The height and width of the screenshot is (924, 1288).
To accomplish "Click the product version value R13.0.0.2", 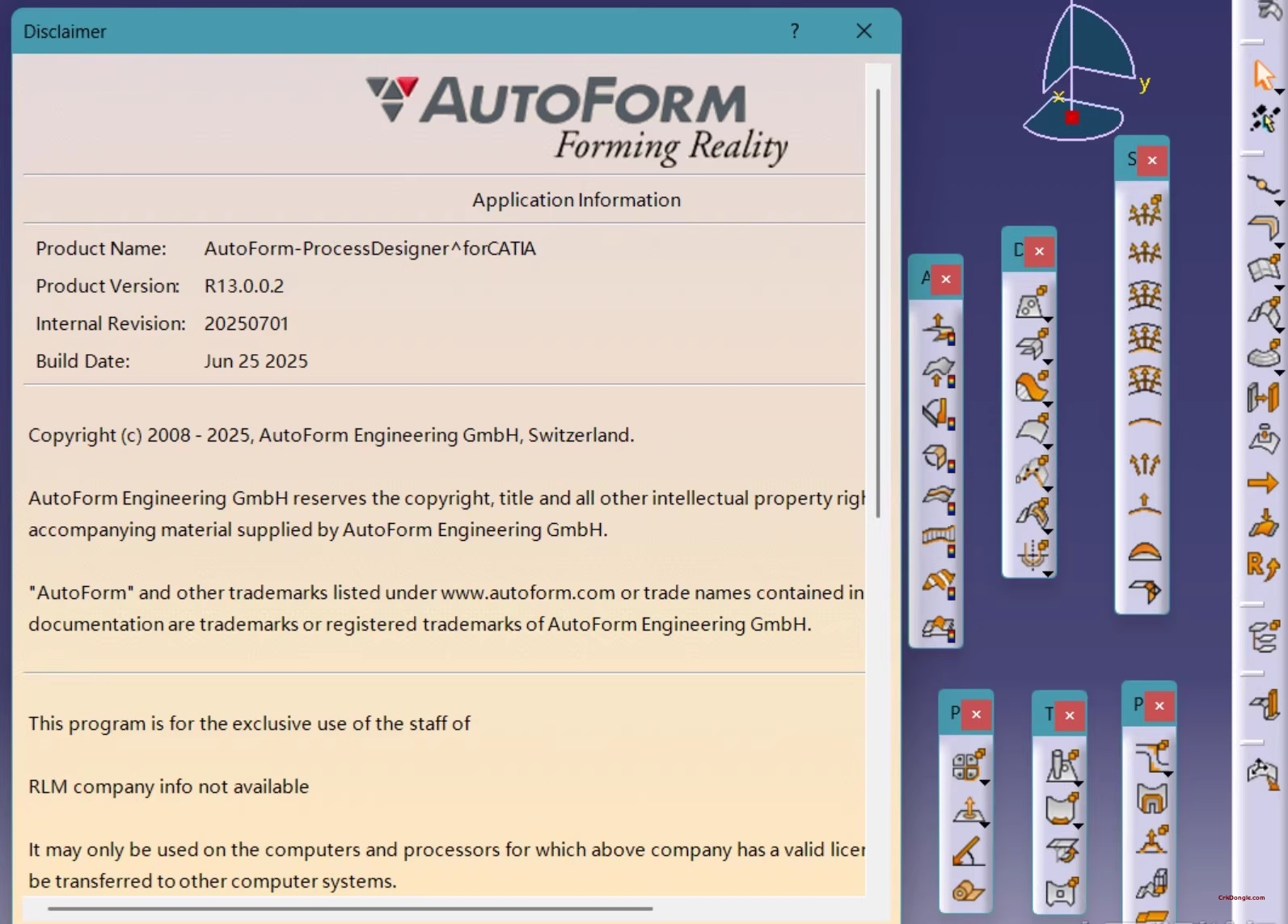I will [243, 286].
